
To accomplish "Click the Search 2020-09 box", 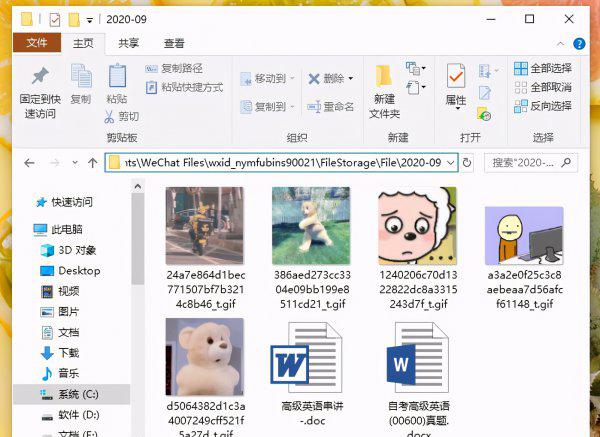I will (x=531, y=163).
